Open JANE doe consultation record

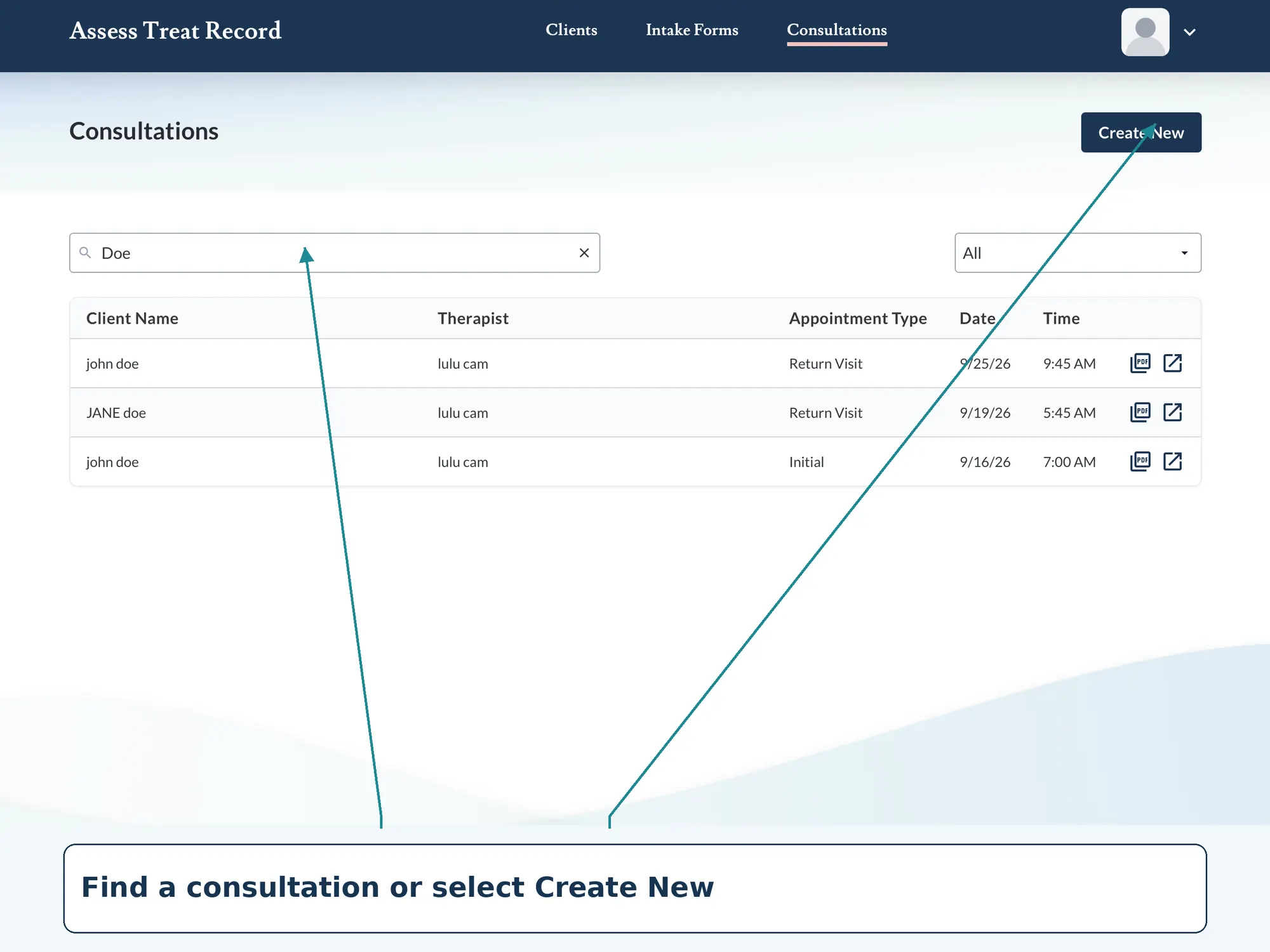pos(1172,412)
